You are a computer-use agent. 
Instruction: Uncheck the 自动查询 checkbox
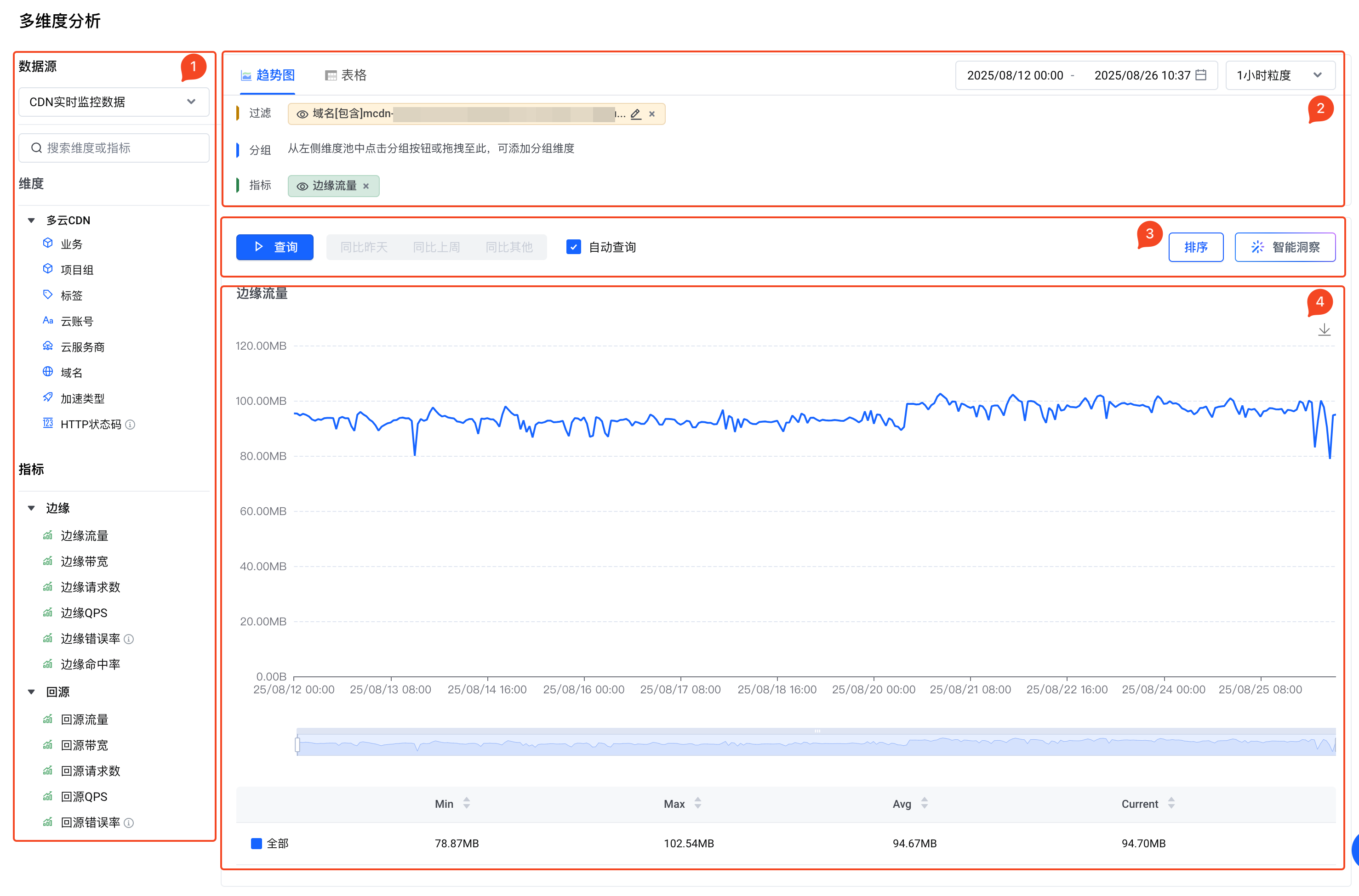coord(573,247)
